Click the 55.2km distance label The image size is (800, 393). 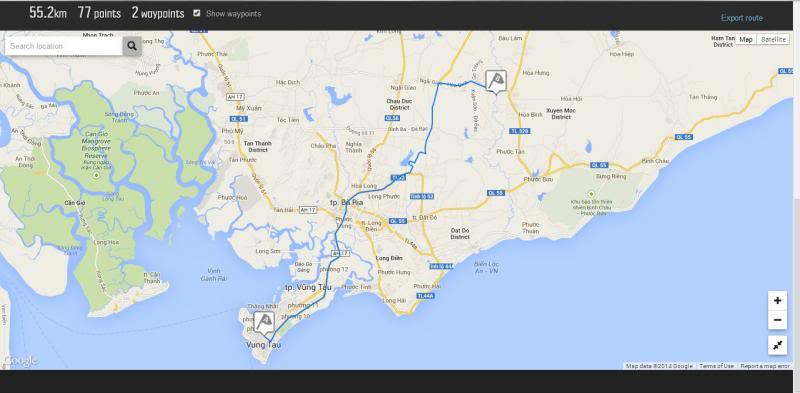tap(48, 13)
